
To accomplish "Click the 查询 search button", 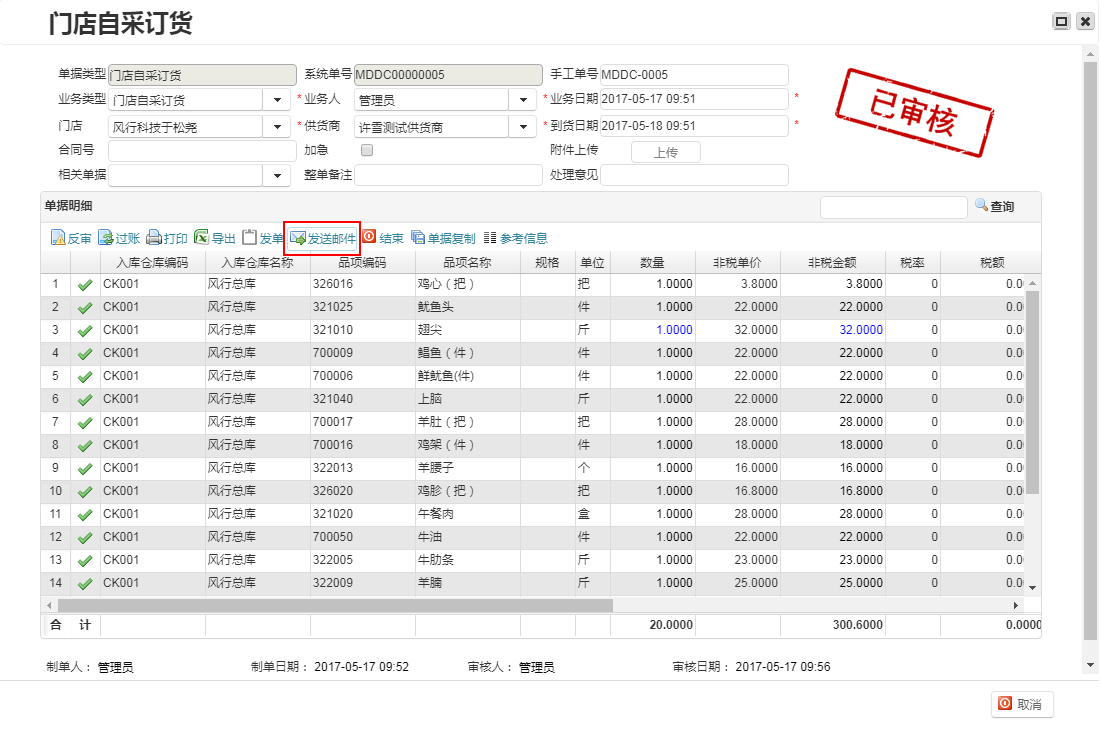I will point(995,207).
